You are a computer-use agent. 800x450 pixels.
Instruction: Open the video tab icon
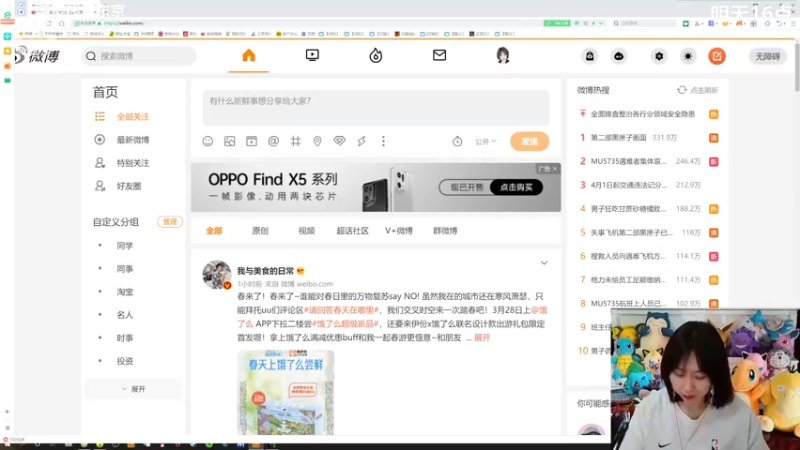(x=312, y=55)
